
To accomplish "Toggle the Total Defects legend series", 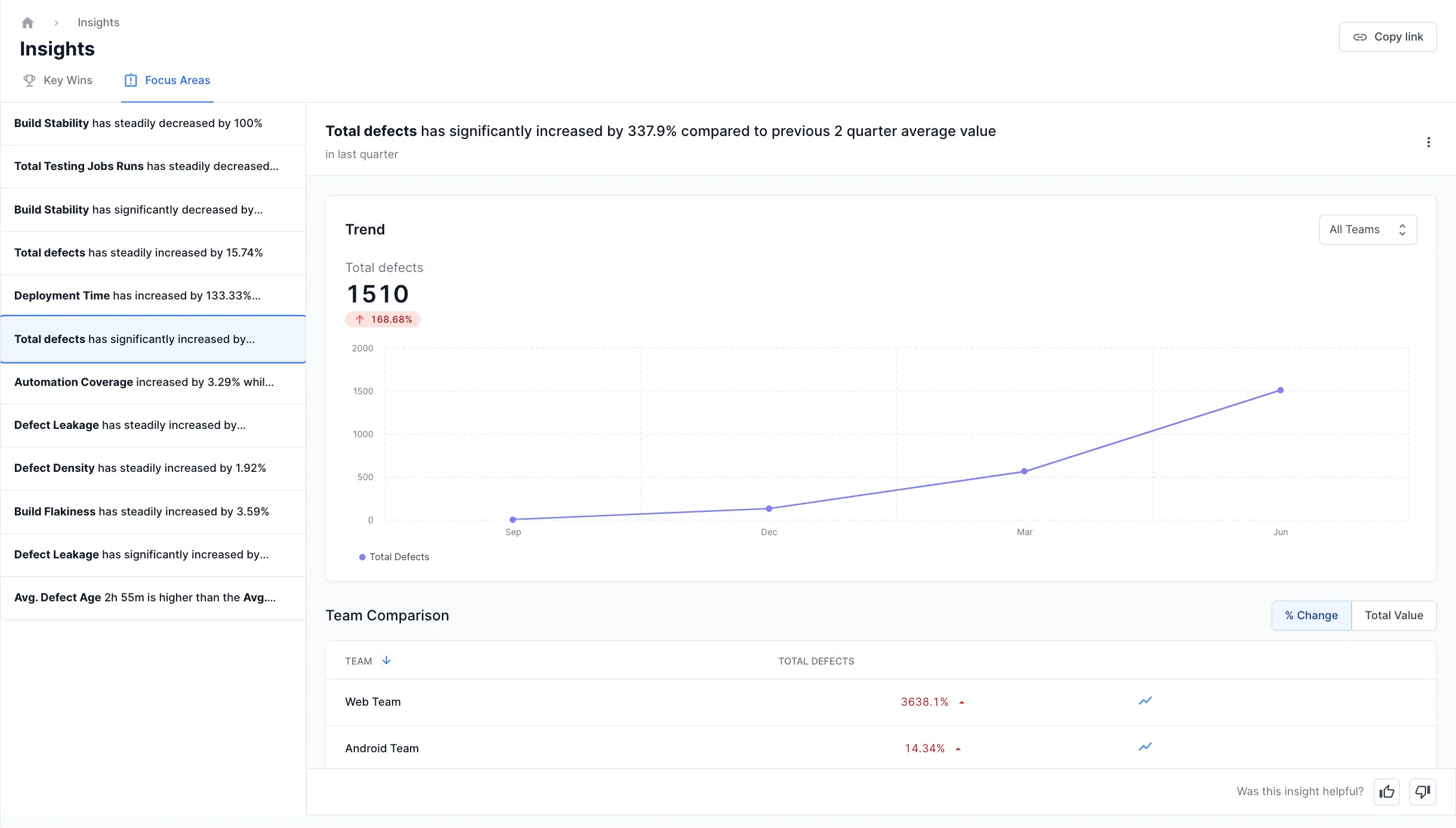I will tap(394, 557).
